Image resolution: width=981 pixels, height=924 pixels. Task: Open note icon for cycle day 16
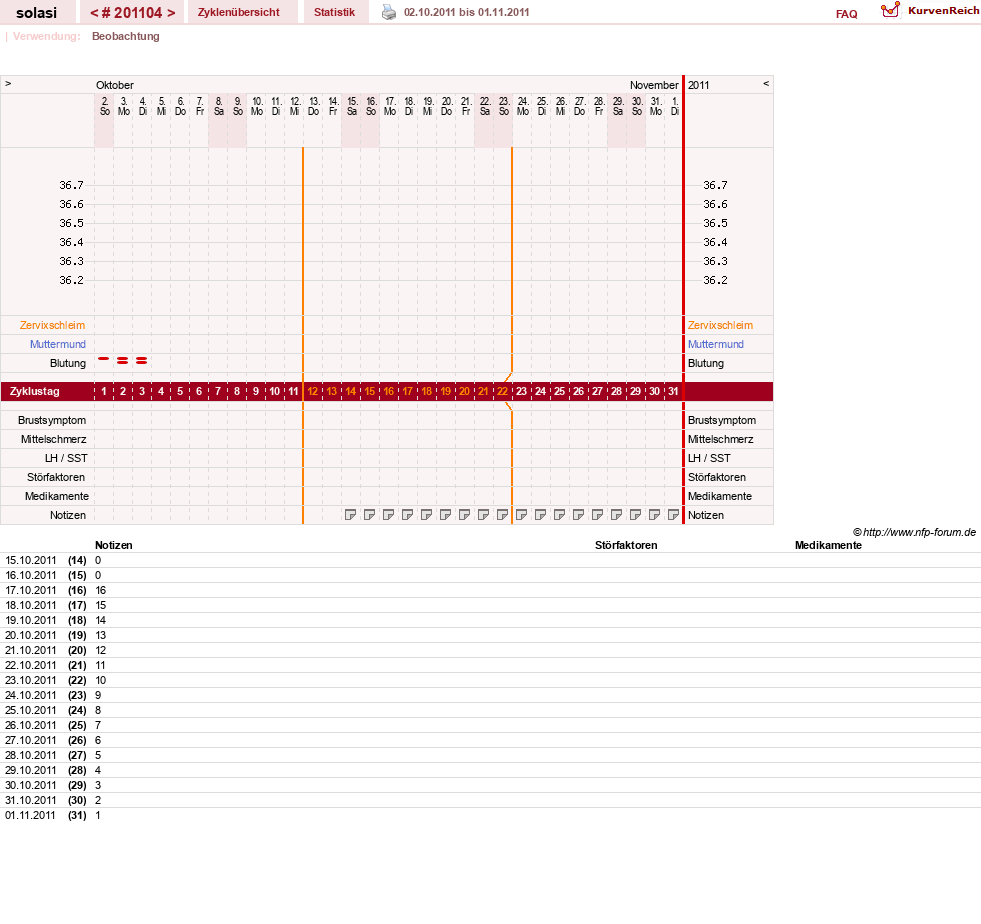[x=389, y=515]
